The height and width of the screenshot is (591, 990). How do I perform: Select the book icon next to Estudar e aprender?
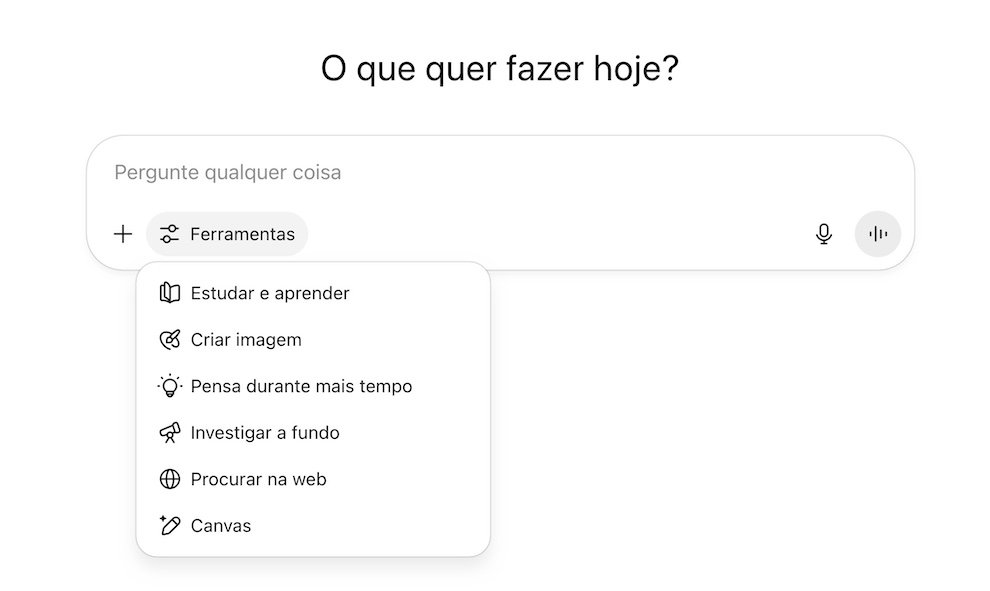[170, 293]
